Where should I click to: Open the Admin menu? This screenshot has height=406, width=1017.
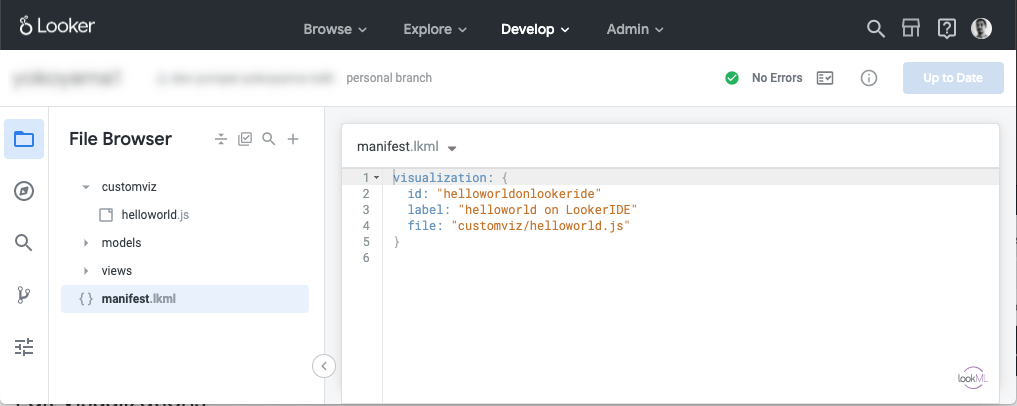pos(635,29)
